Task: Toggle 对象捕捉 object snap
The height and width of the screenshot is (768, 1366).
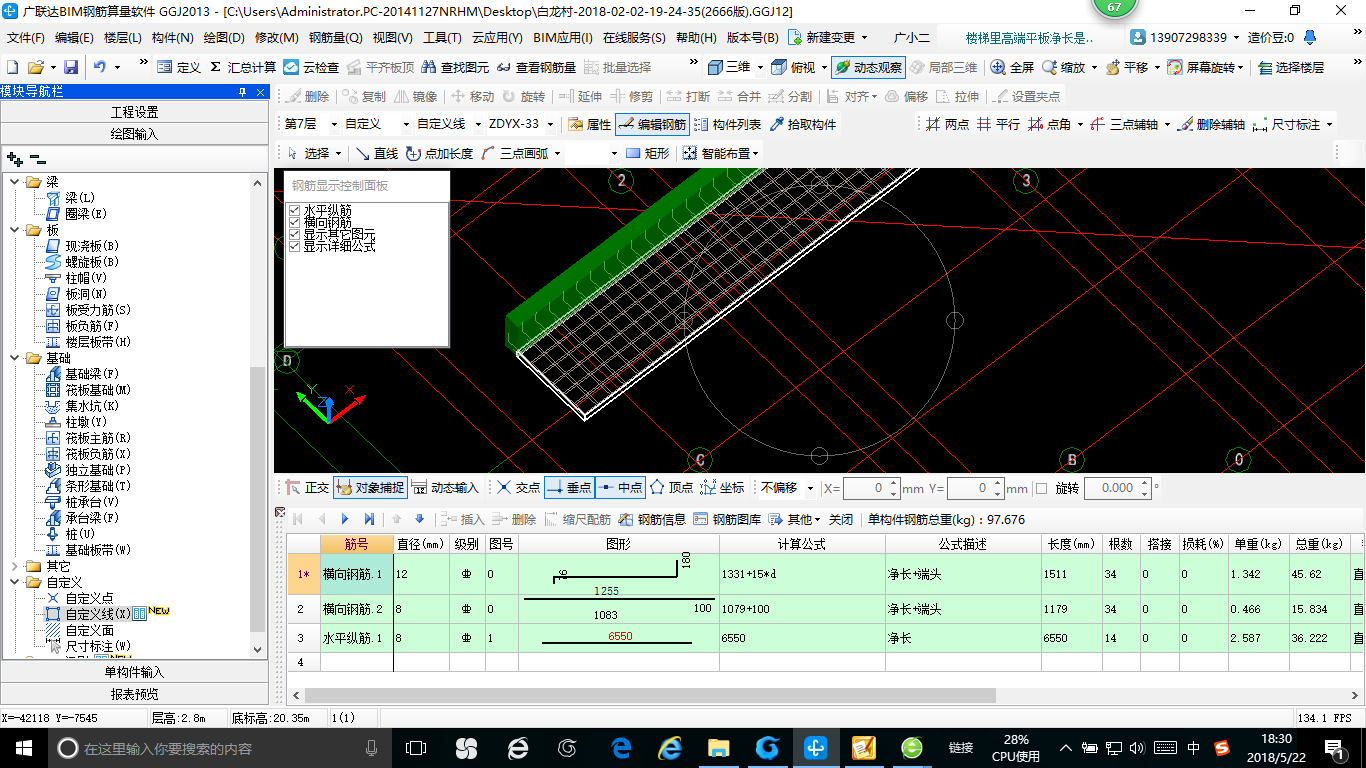Action: point(370,487)
